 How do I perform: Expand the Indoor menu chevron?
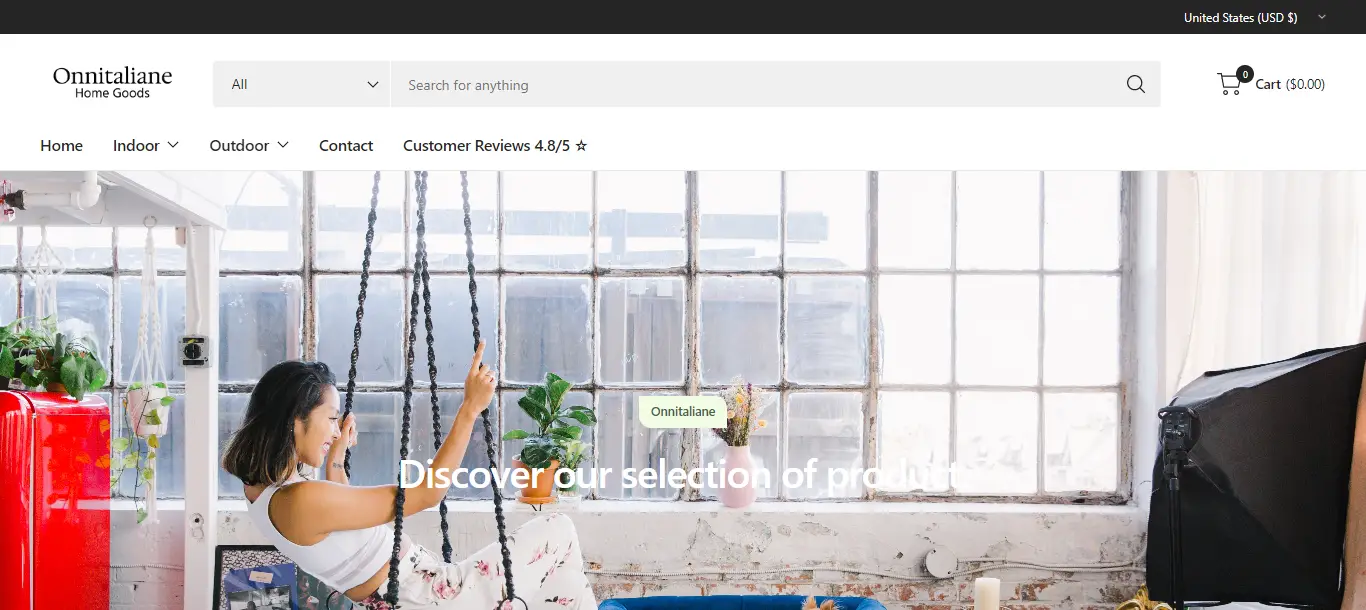pos(173,145)
